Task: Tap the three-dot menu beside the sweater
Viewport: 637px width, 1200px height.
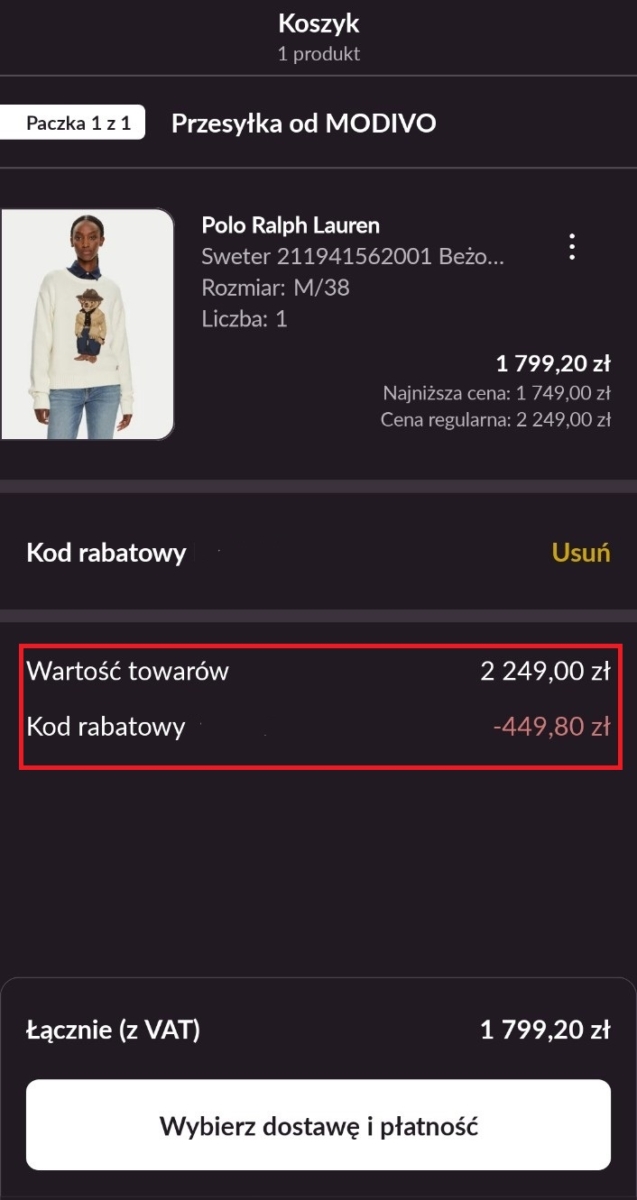Action: point(571,247)
